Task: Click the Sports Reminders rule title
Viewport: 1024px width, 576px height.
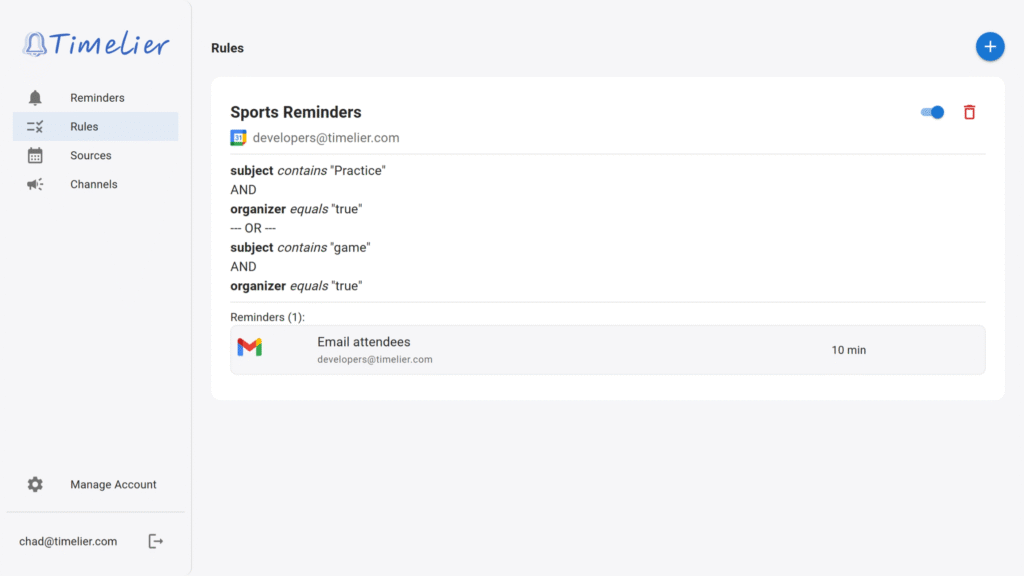Action: click(295, 112)
